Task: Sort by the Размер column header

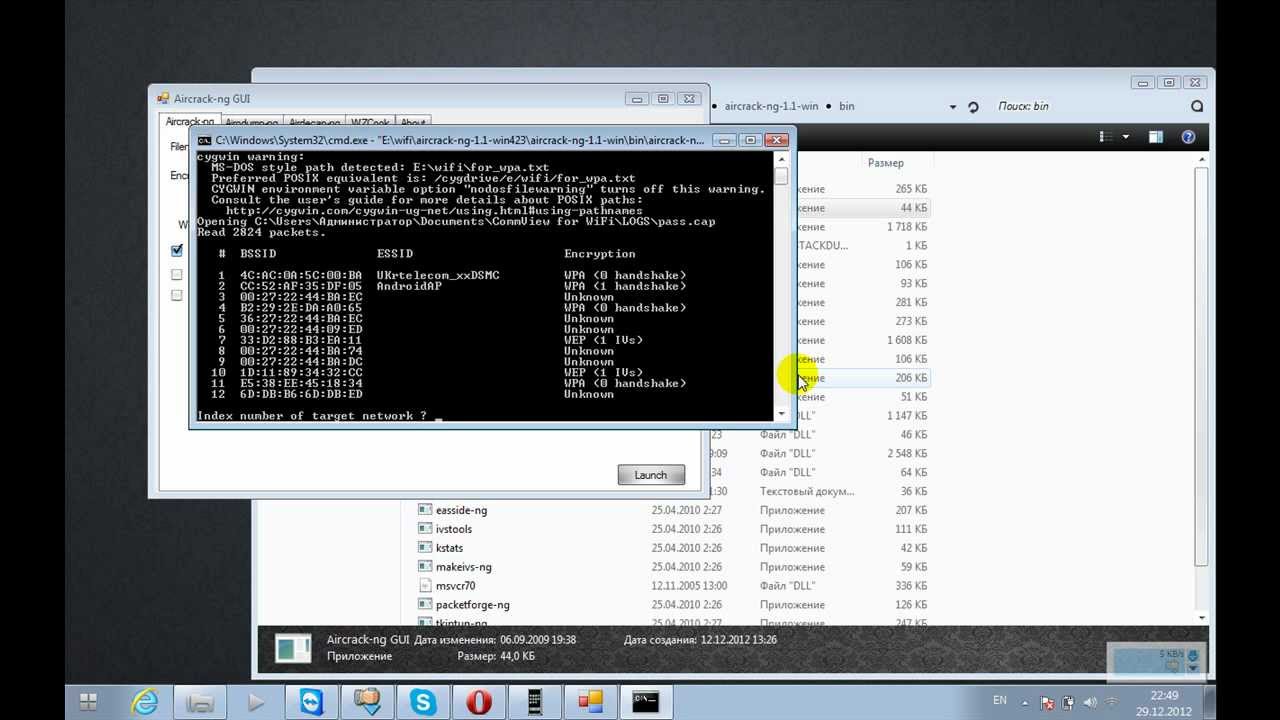Action: [x=886, y=163]
